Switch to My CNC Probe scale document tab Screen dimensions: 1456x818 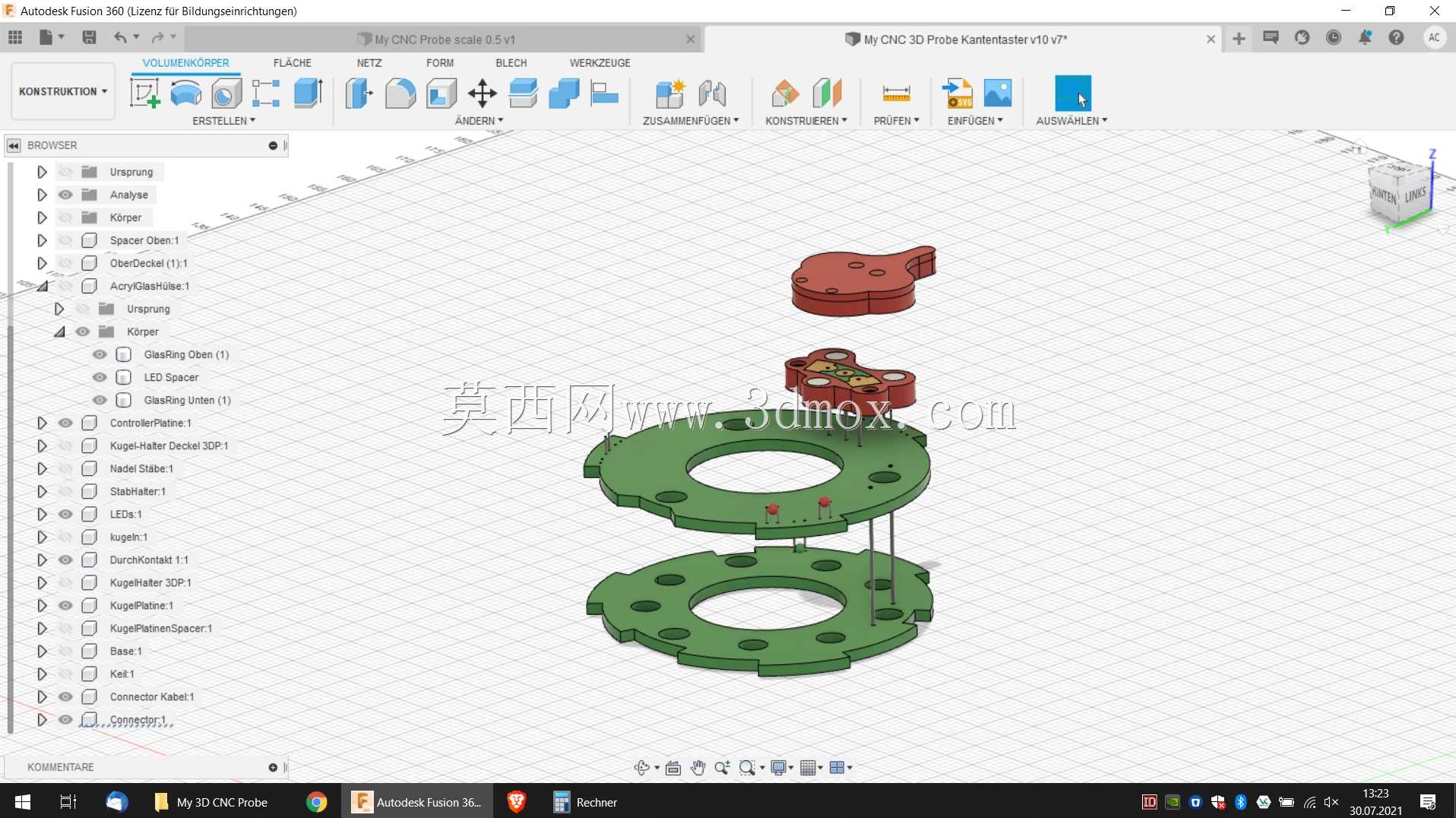[x=445, y=40]
